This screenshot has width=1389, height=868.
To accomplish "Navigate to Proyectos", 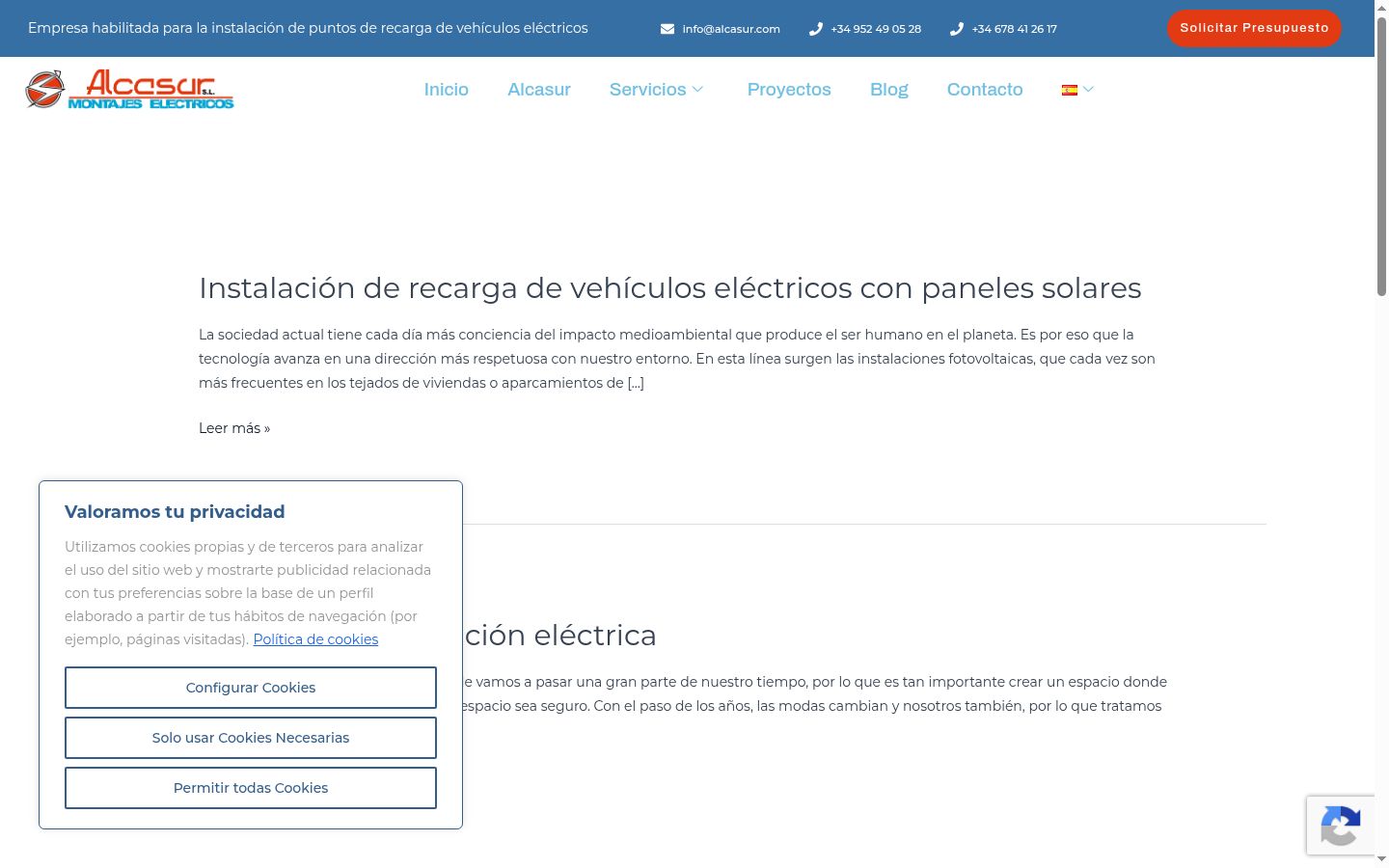I will 789,90.
